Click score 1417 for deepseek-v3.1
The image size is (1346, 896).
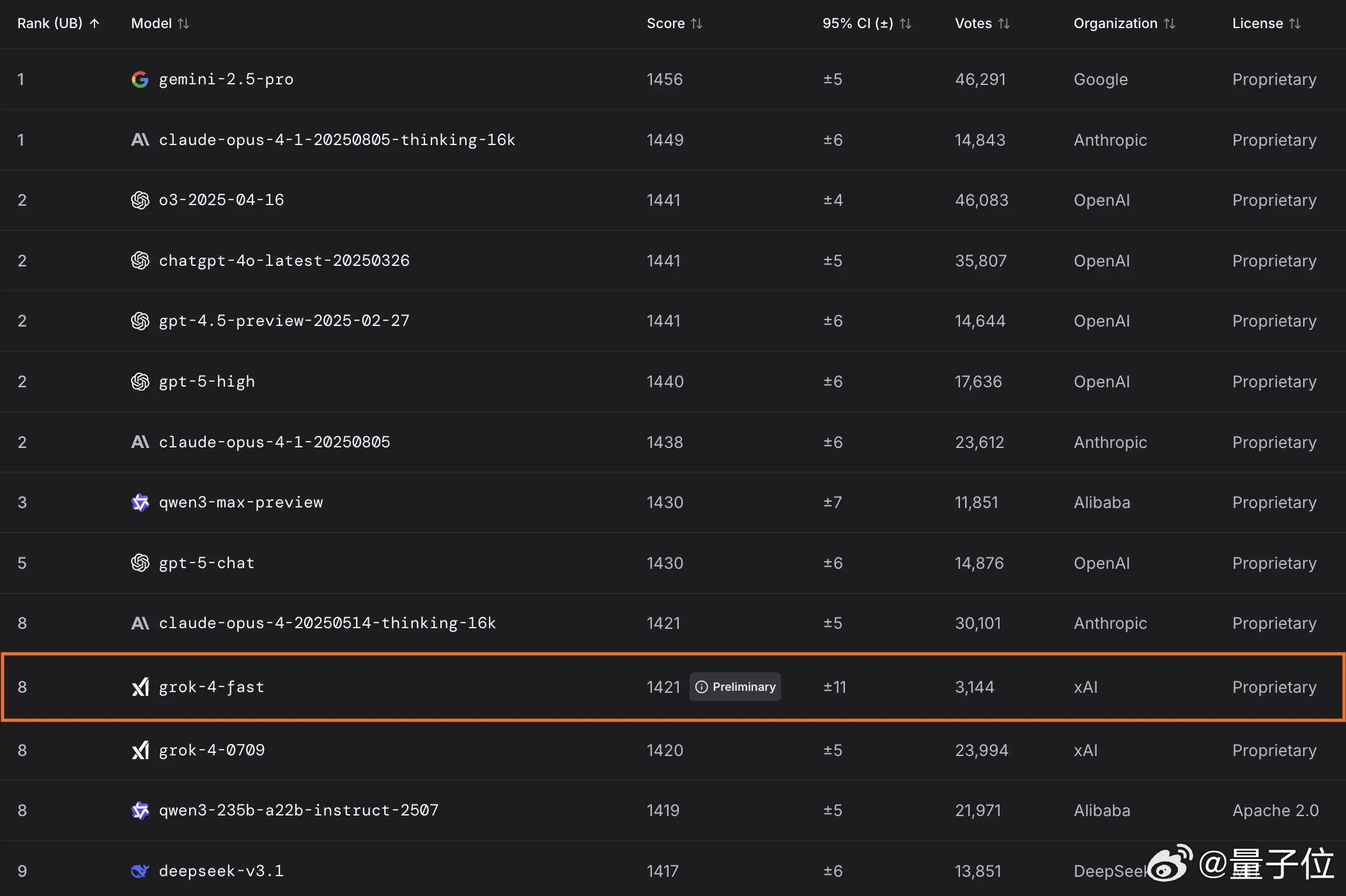pos(663,871)
